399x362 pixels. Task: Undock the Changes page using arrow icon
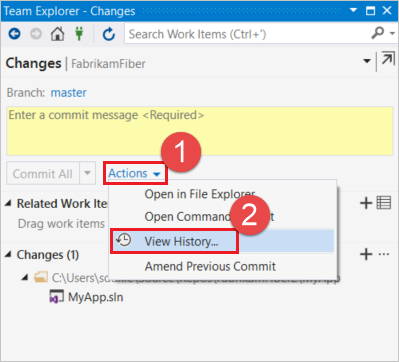click(x=388, y=59)
